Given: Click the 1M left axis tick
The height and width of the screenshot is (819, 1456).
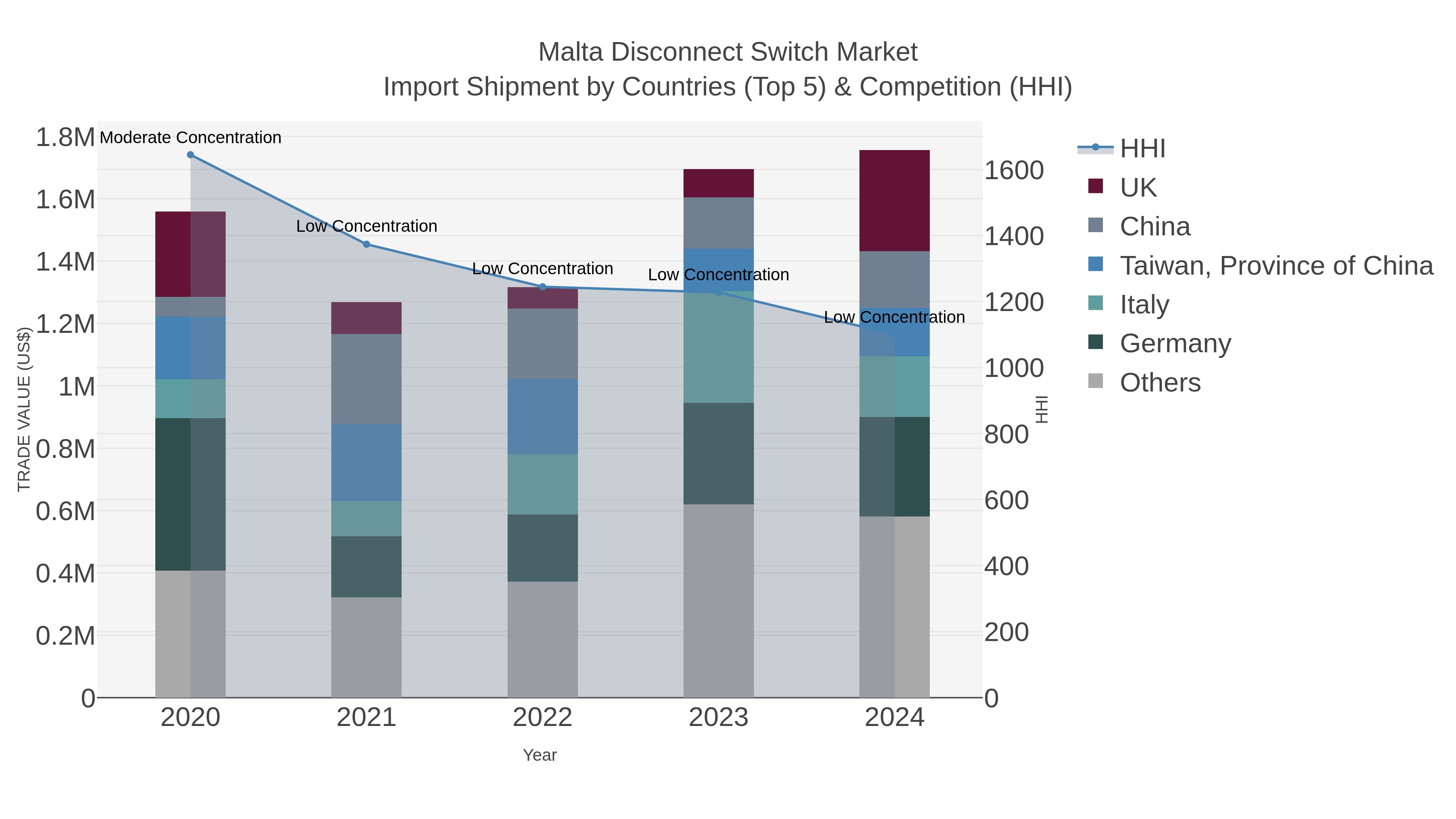Looking at the screenshot, I should coord(76,387).
